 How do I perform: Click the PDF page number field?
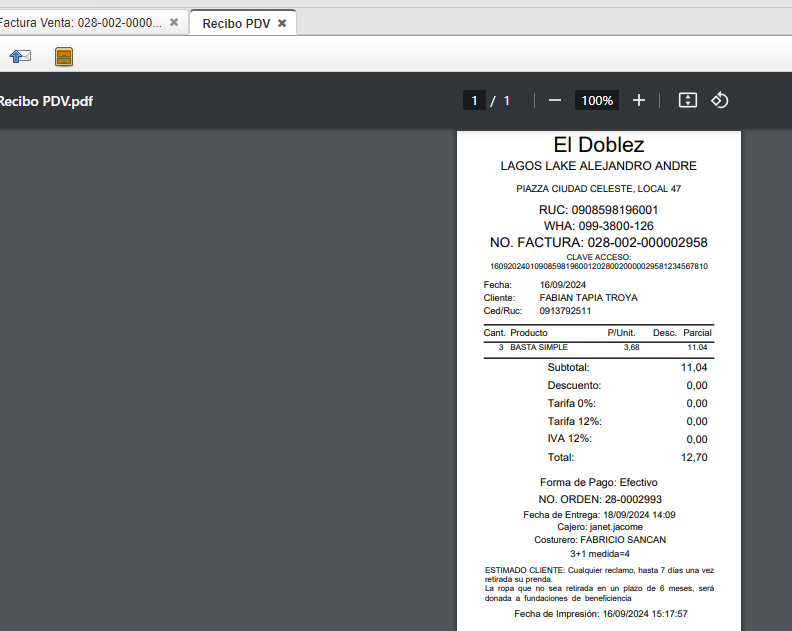475,100
